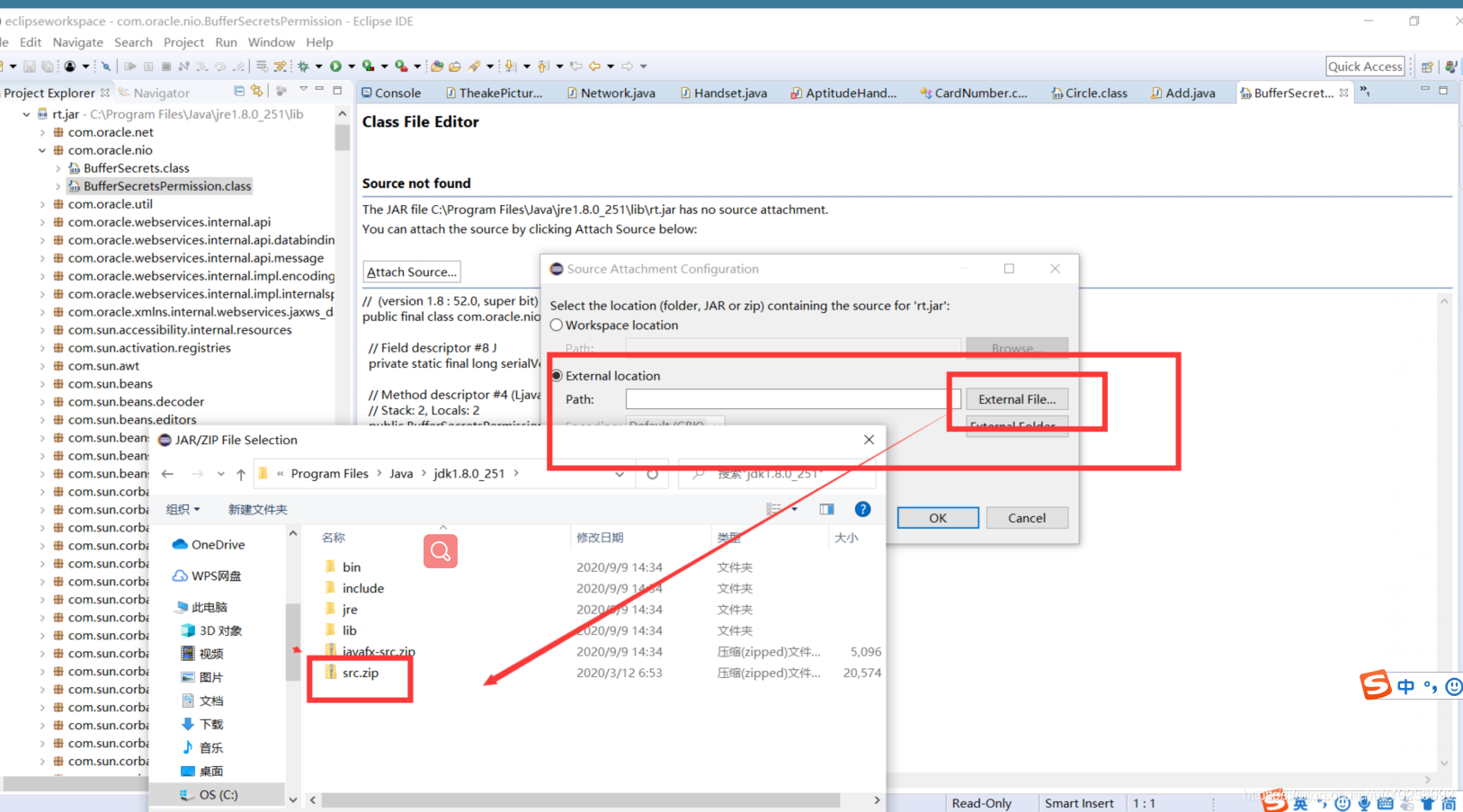Click the Run with Coverage icon

(x=368, y=67)
